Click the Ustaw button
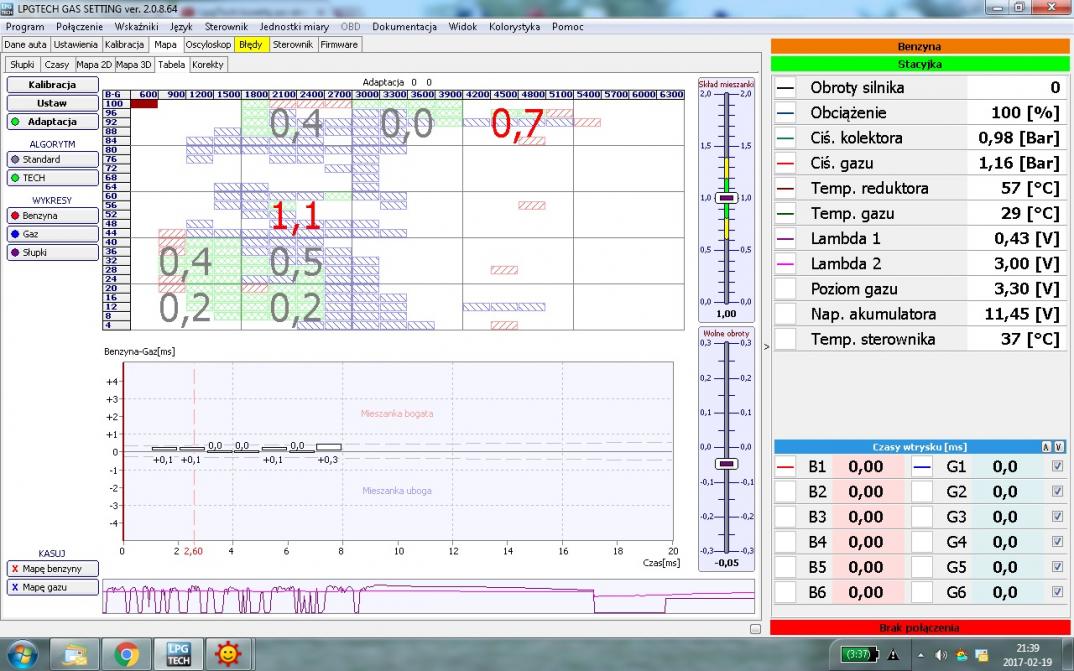The width and height of the screenshot is (1074, 671). [53, 103]
